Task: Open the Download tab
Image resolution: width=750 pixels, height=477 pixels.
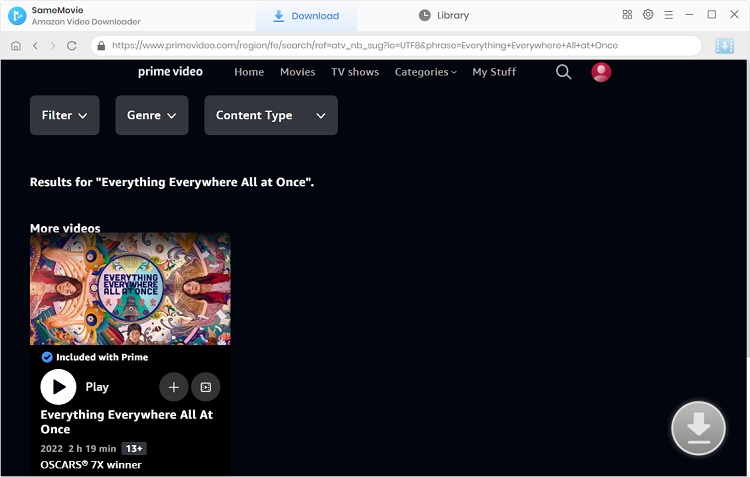Action: [x=306, y=16]
